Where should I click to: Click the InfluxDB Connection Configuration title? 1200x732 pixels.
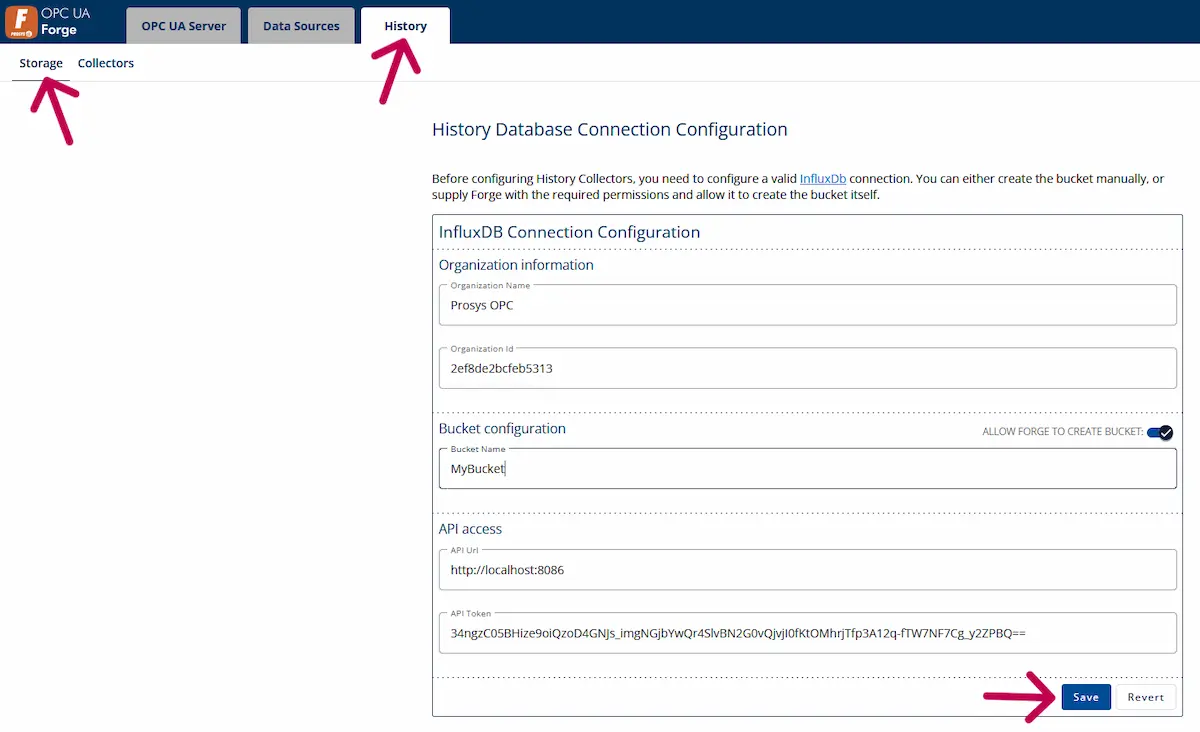[569, 232]
